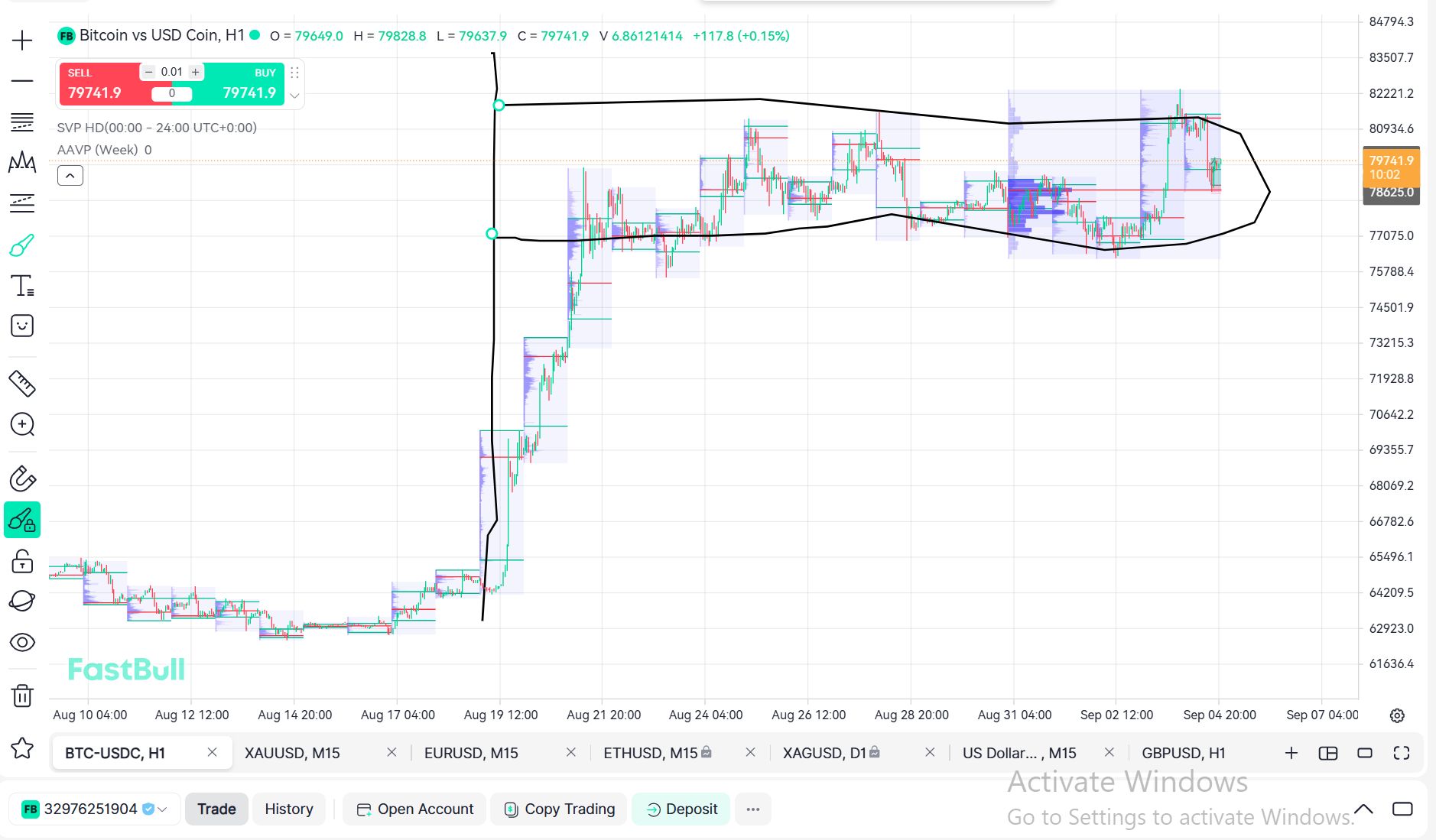Image resolution: width=1436 pixels, height=840 pixels.
Task: Add chart to favorites star
Action: point(22,748)
